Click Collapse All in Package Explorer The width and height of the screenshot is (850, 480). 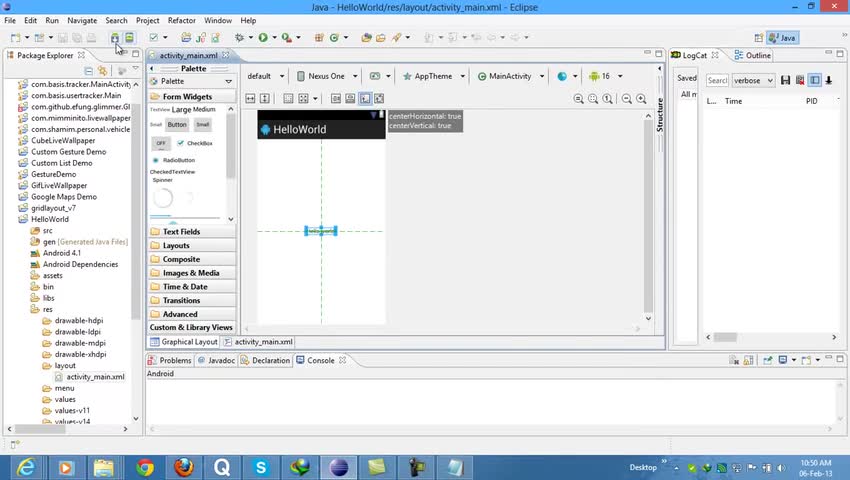pos(88,71)
